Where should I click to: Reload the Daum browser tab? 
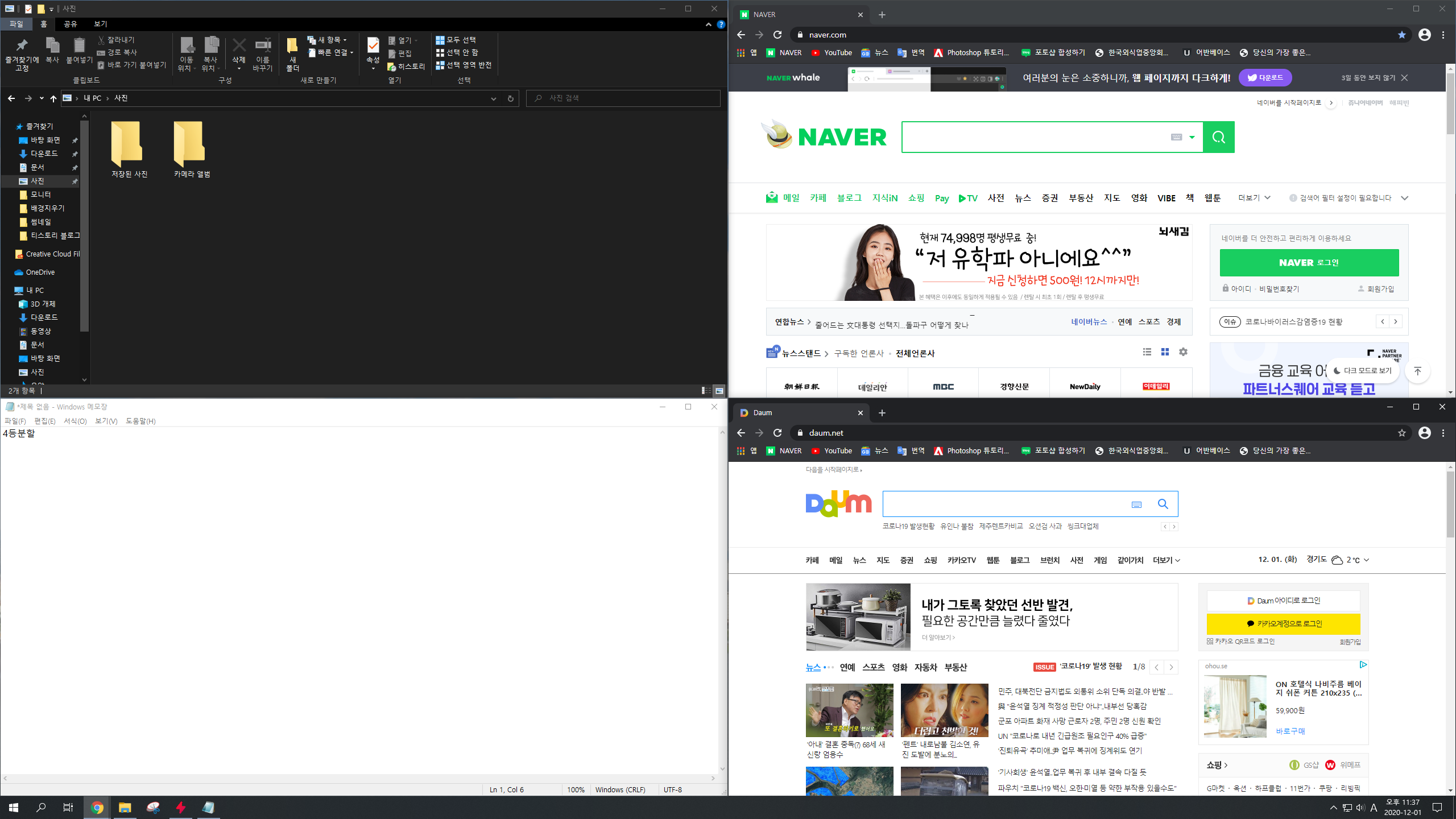777,433
